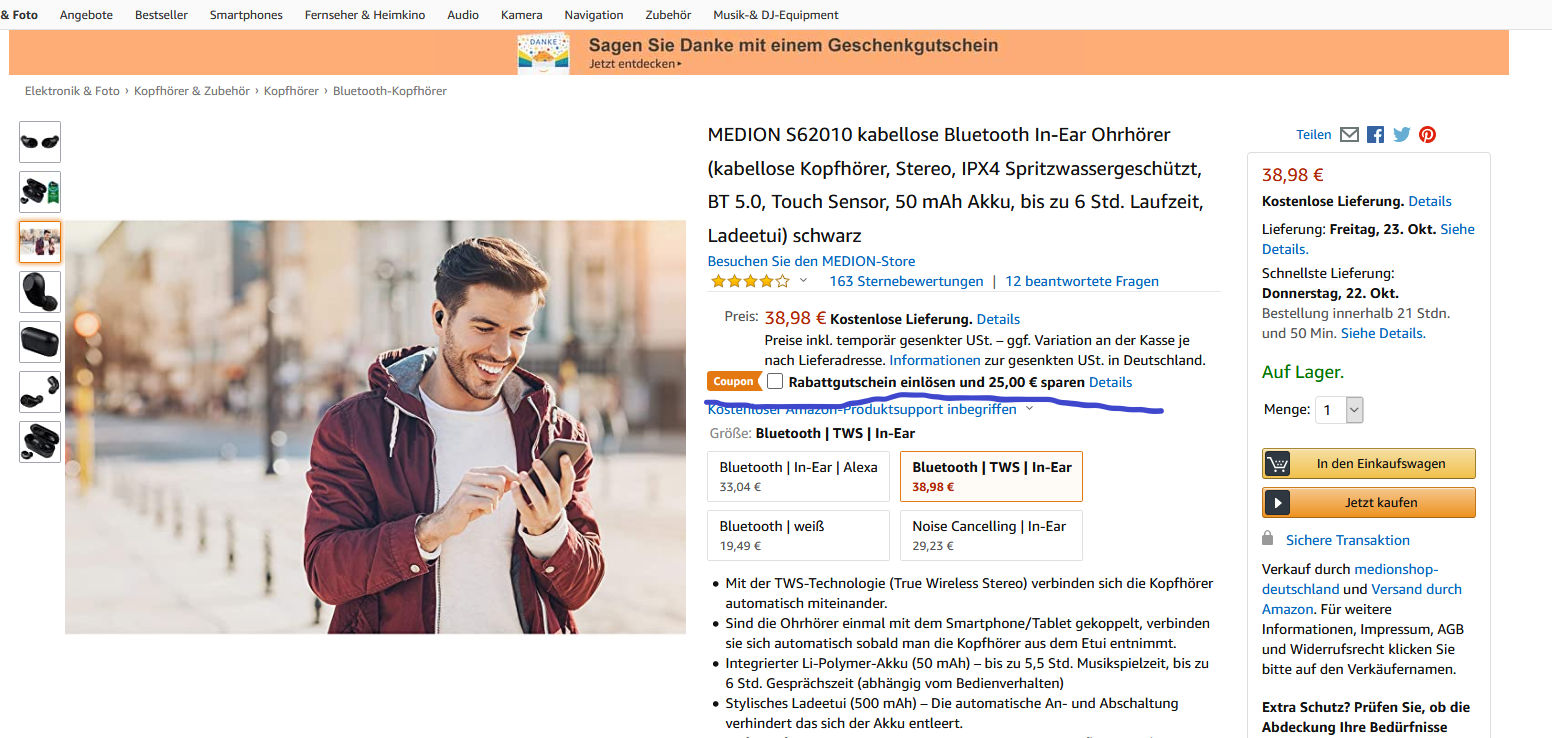Open Musik- & DJ-Equipment menu item

(775, 15)
